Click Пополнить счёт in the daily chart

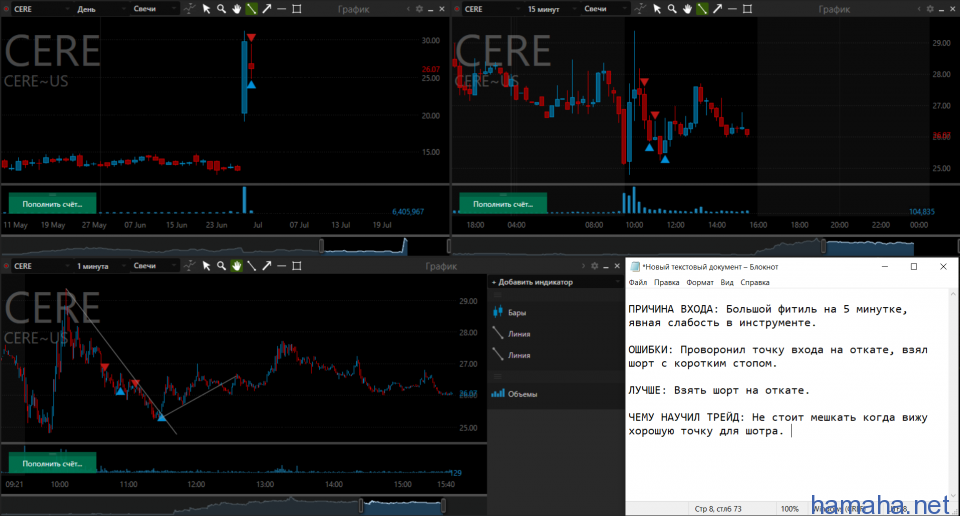coord(53,204)
